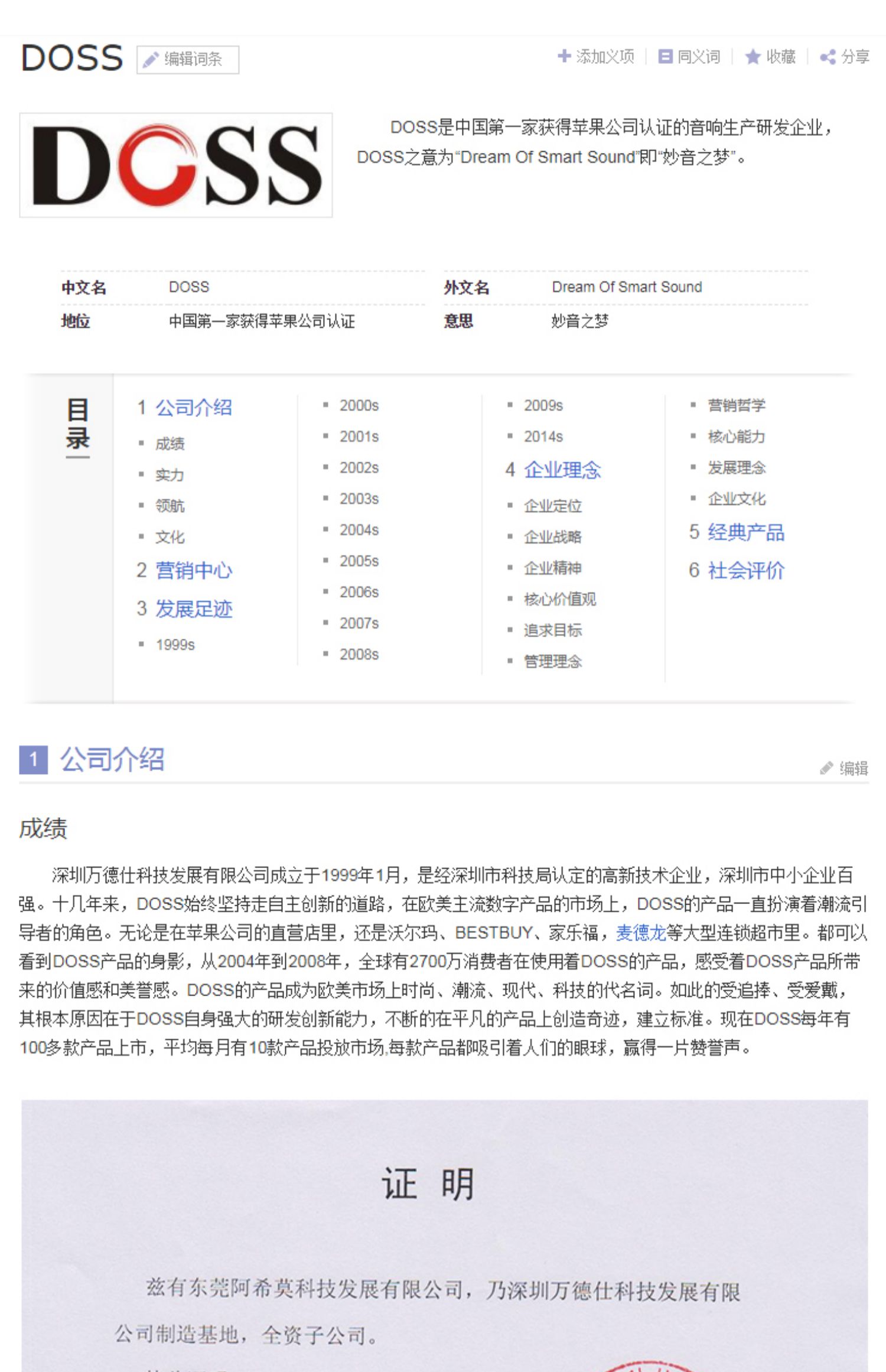
Task: Open the DOSS logo image
Action: [x=176, y=165]
